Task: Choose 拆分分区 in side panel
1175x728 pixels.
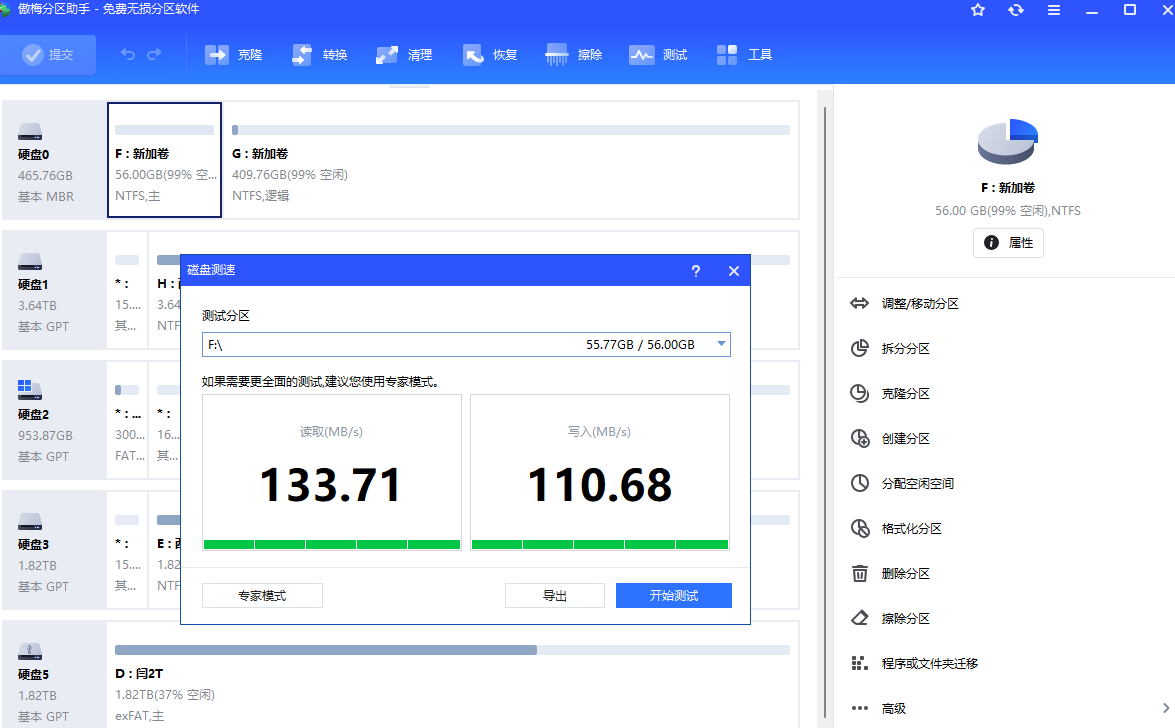Action: [x=890, y=349]
